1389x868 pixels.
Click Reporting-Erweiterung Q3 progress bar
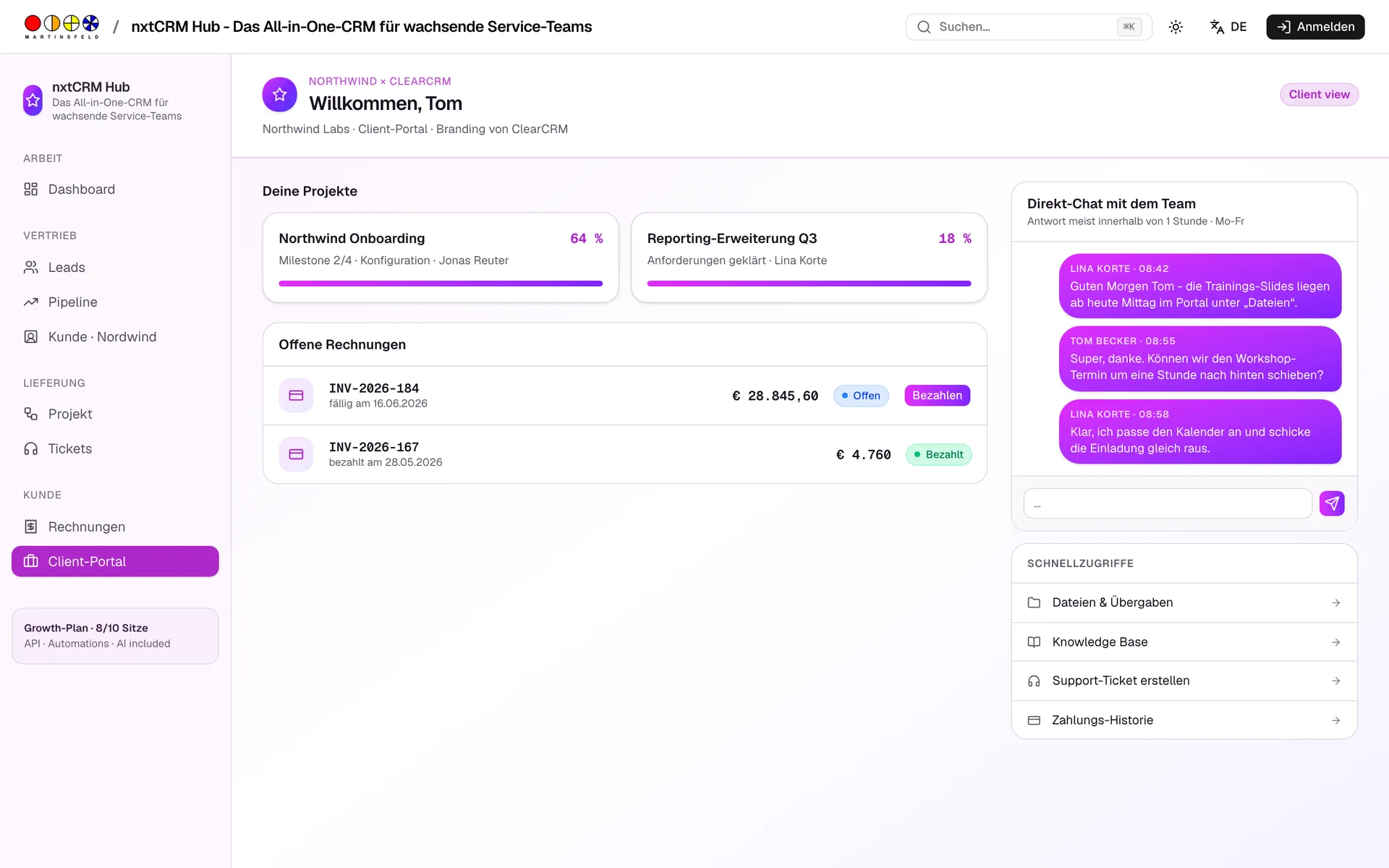[x=809, y=284]
